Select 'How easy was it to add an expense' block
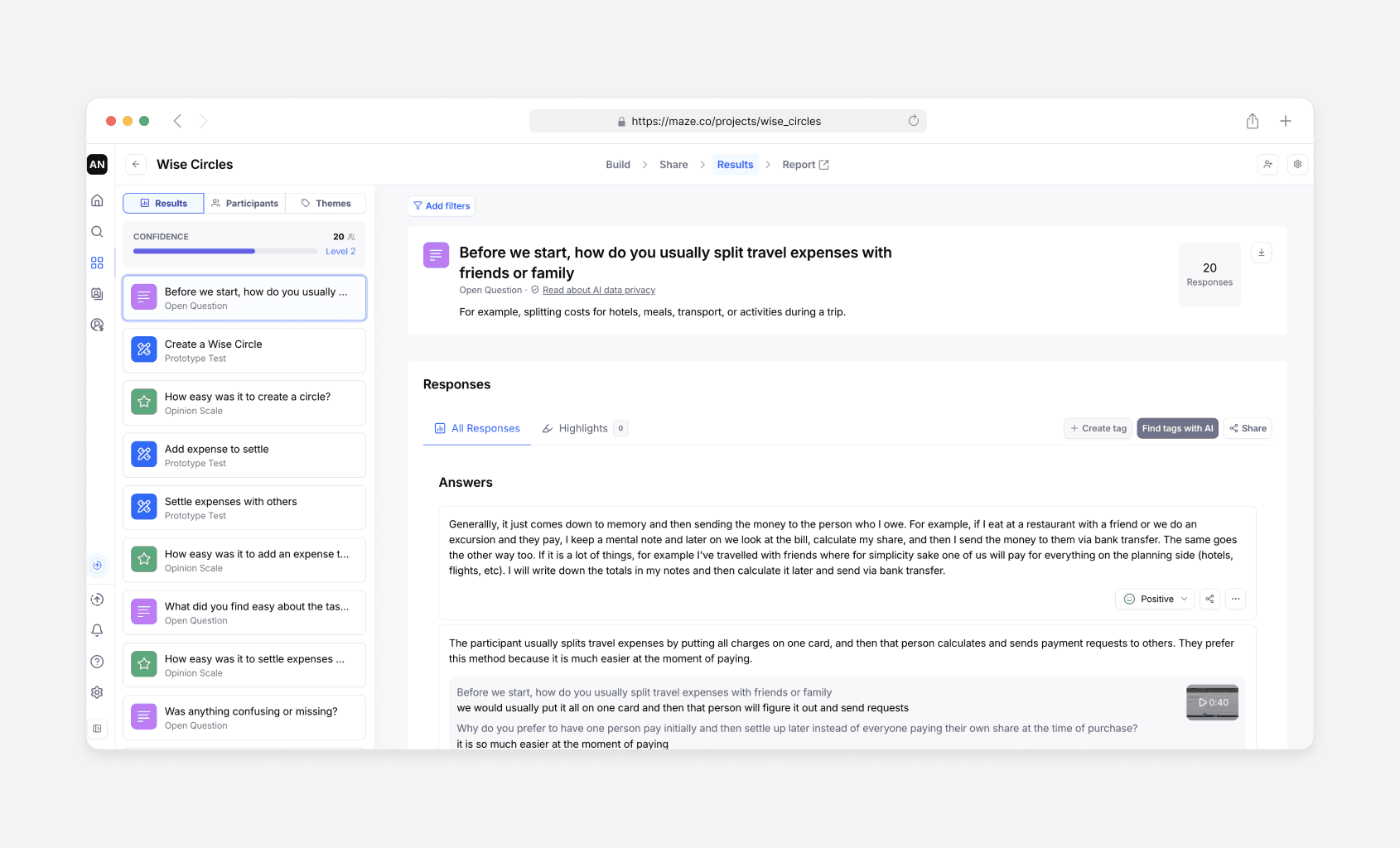 pyautogui.click(x=244, y=561)
